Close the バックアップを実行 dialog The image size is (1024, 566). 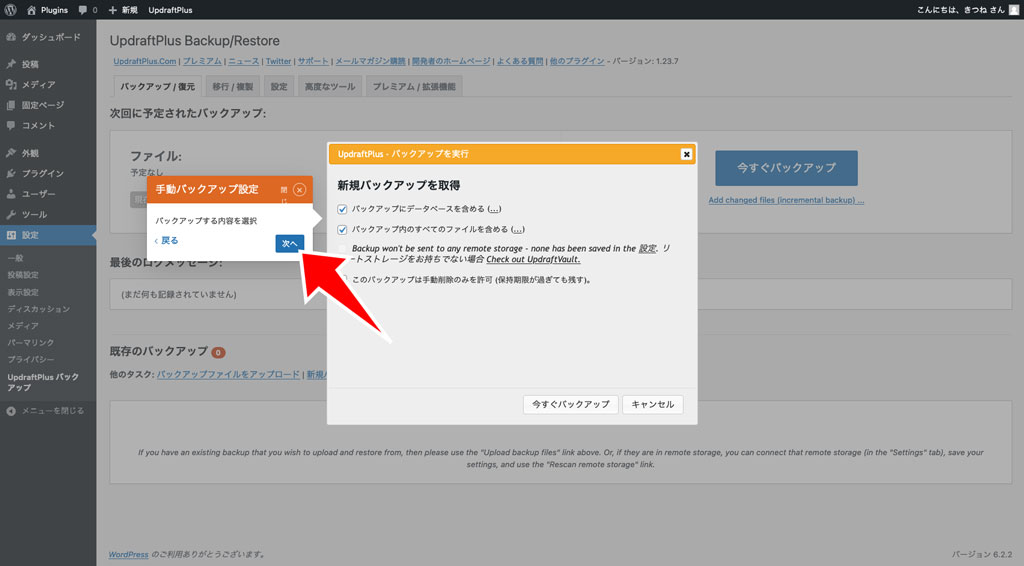(686, 154)
